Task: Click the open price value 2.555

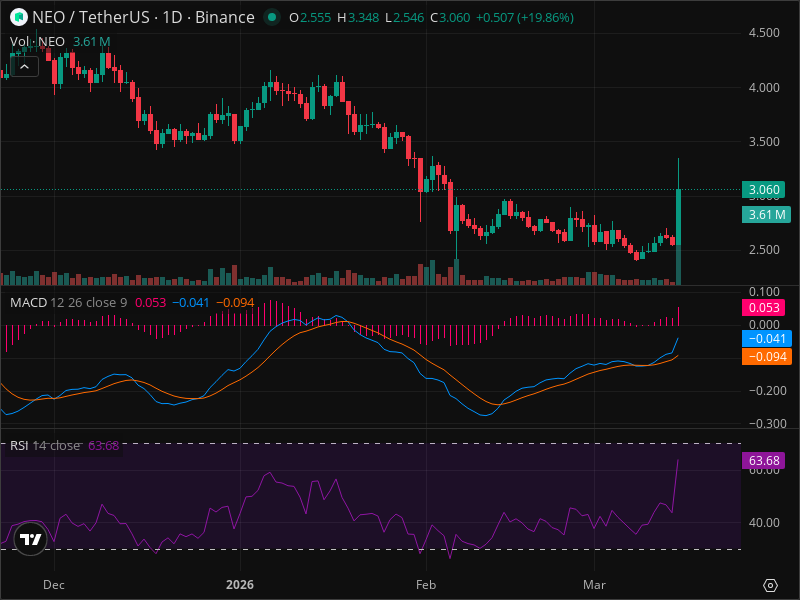Action: 315,18
